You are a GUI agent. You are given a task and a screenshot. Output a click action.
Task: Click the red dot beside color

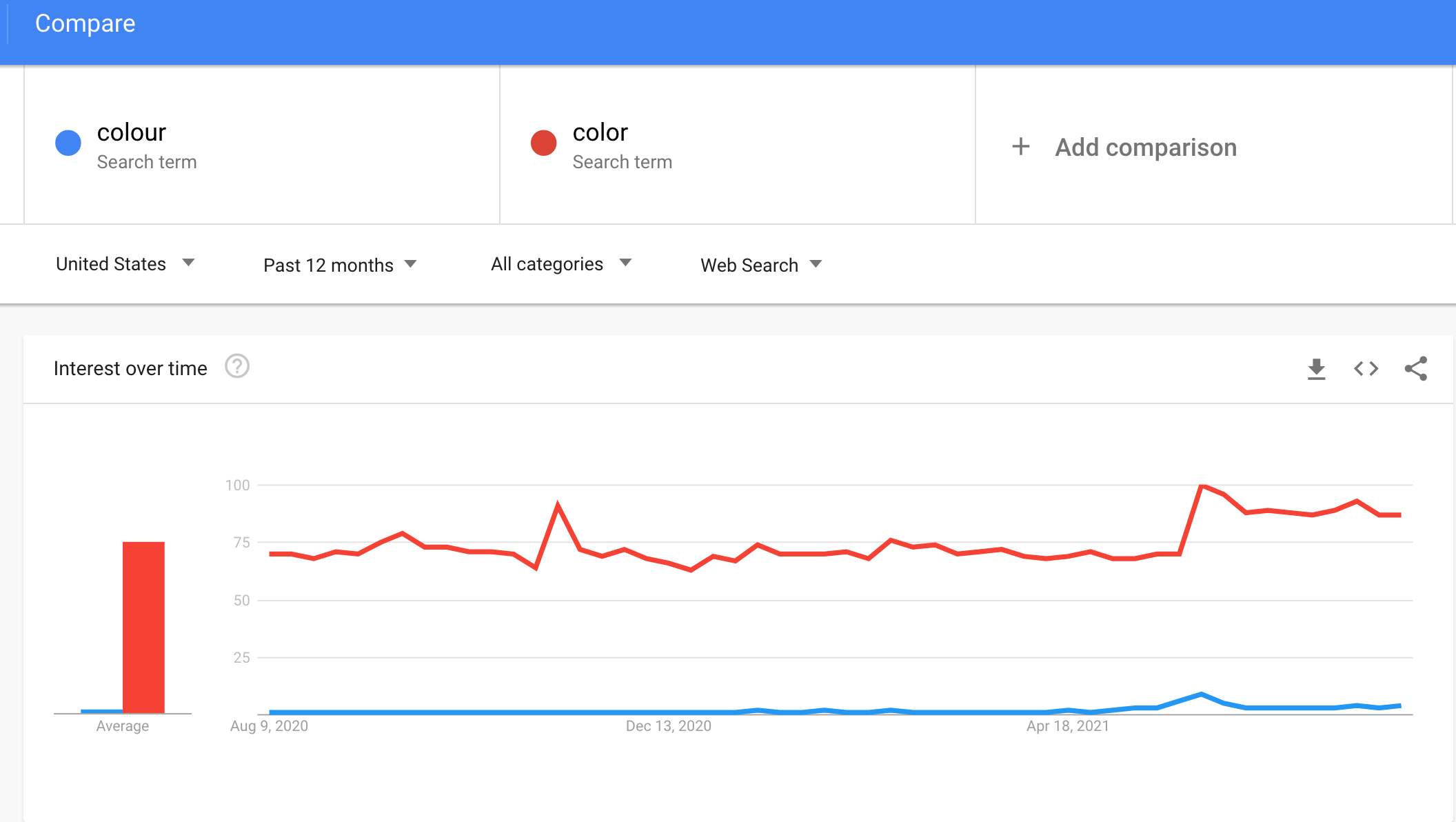[544, 143]
